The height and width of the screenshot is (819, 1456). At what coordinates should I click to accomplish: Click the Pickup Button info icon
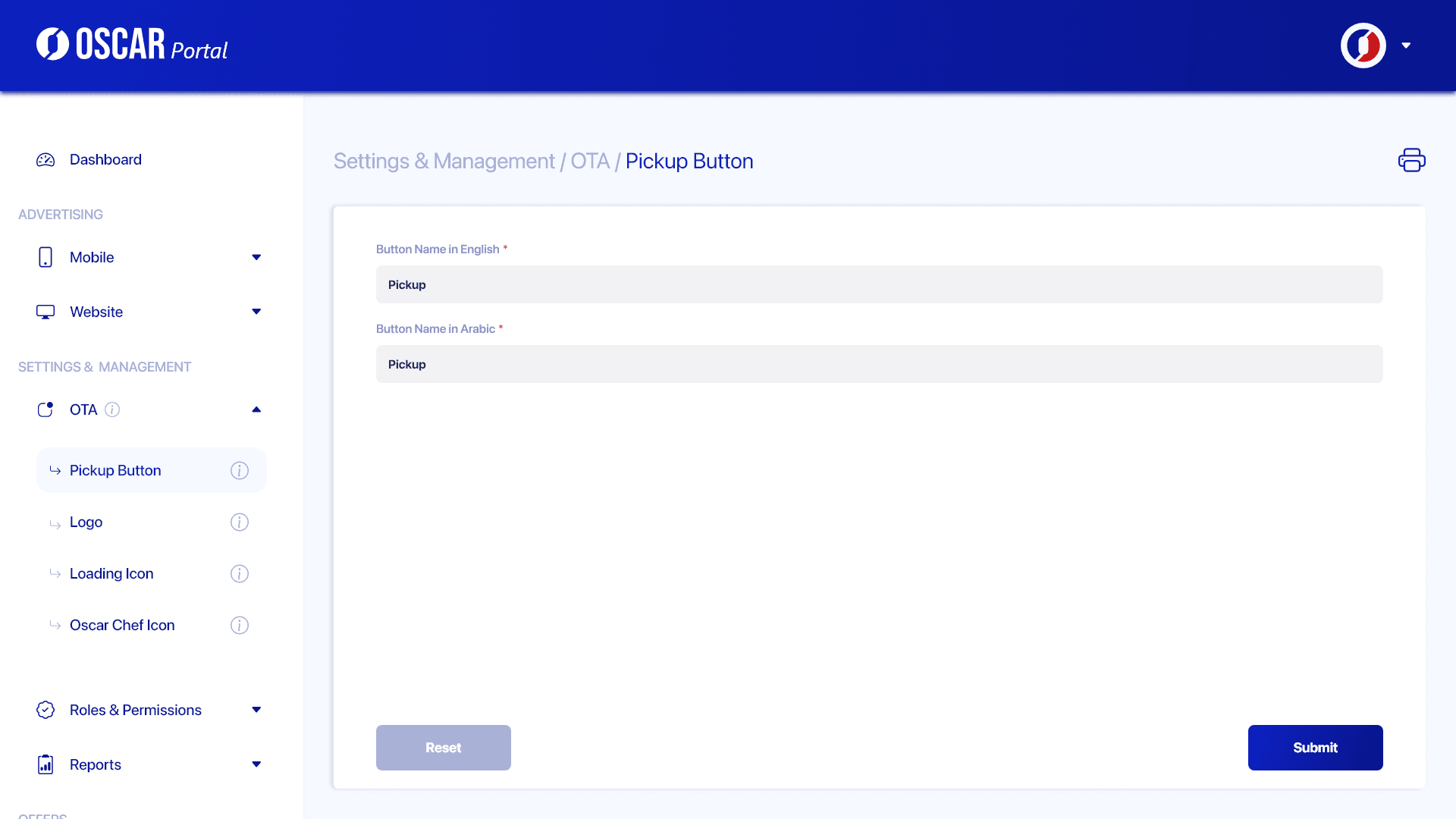pyautogui.click(x=240, y=471)
